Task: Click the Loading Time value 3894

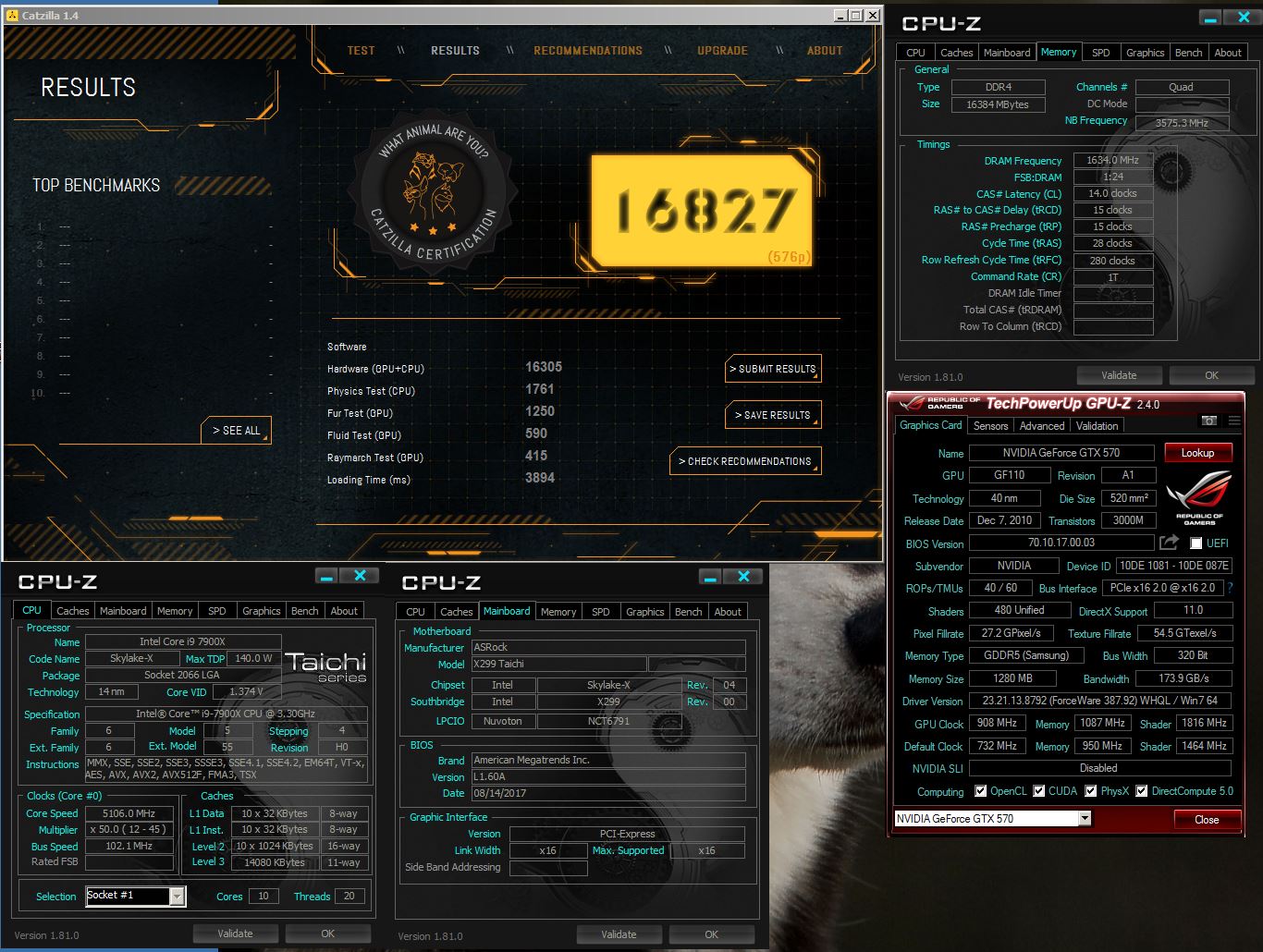Action: pyautogui.click(x=540, y=478)
